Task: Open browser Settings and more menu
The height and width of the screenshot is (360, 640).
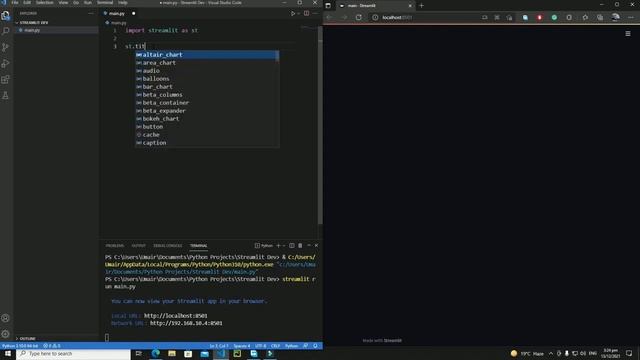Action: [631, 18]
